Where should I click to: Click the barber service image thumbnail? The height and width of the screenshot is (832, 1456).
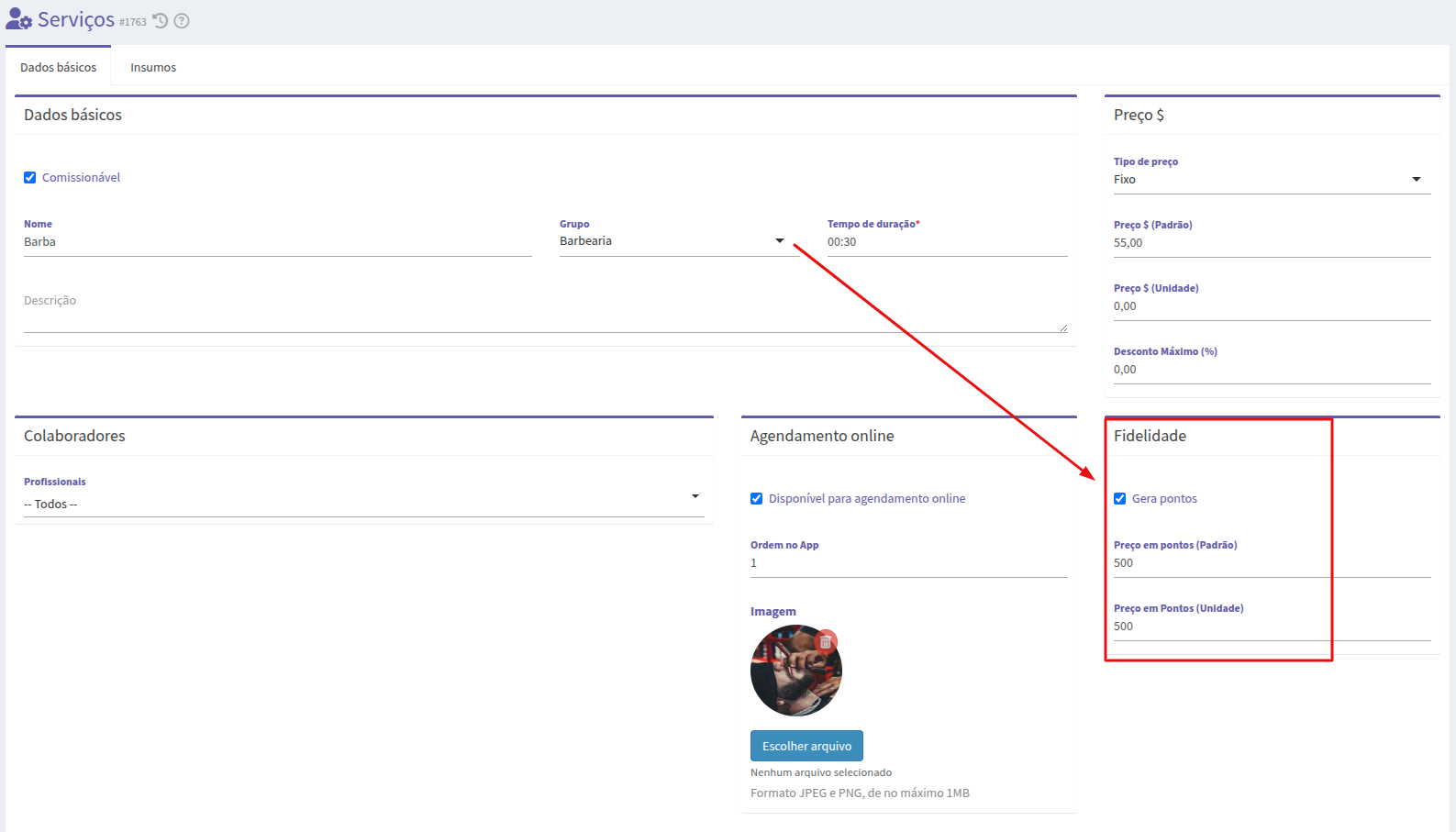click(x=795, y=671)
